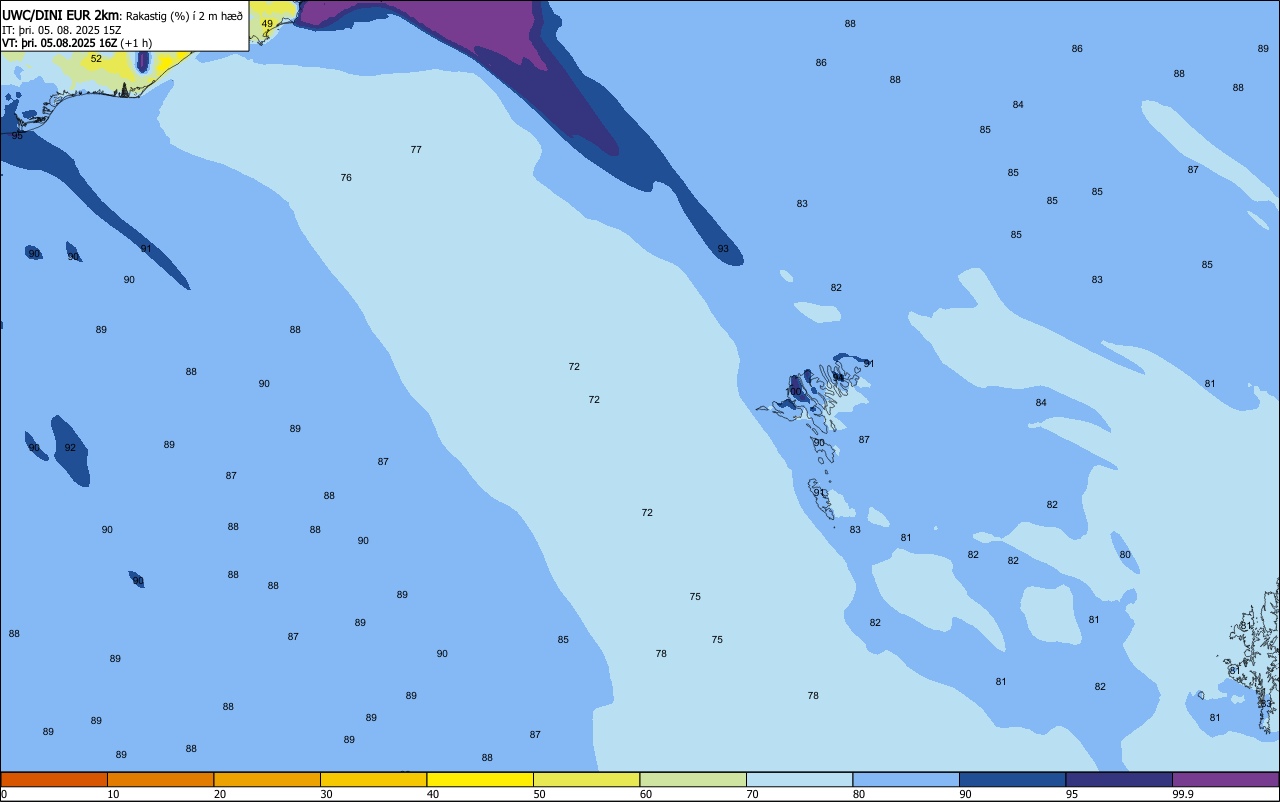Click the legend tick label '70'

click(x=752, y=794)
